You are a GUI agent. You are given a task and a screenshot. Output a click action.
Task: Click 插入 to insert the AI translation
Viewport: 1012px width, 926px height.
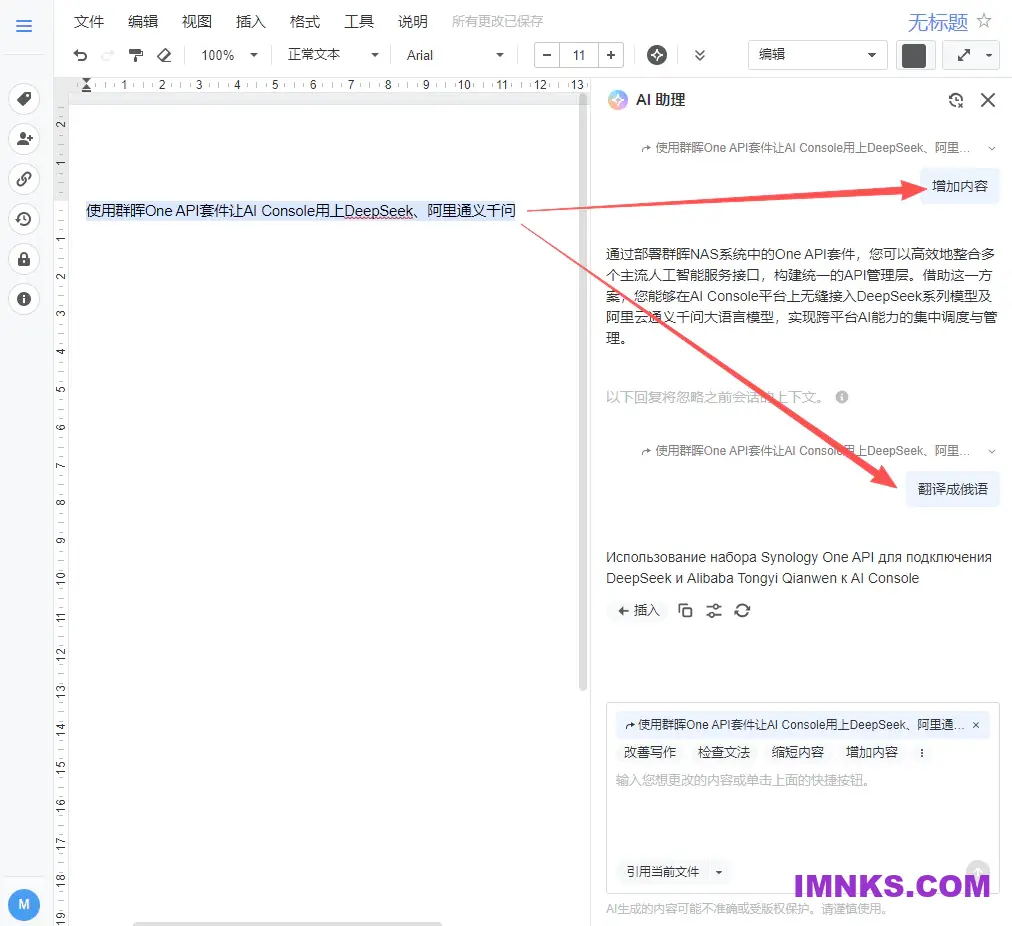pyautogui.click(x=637, y=610)
